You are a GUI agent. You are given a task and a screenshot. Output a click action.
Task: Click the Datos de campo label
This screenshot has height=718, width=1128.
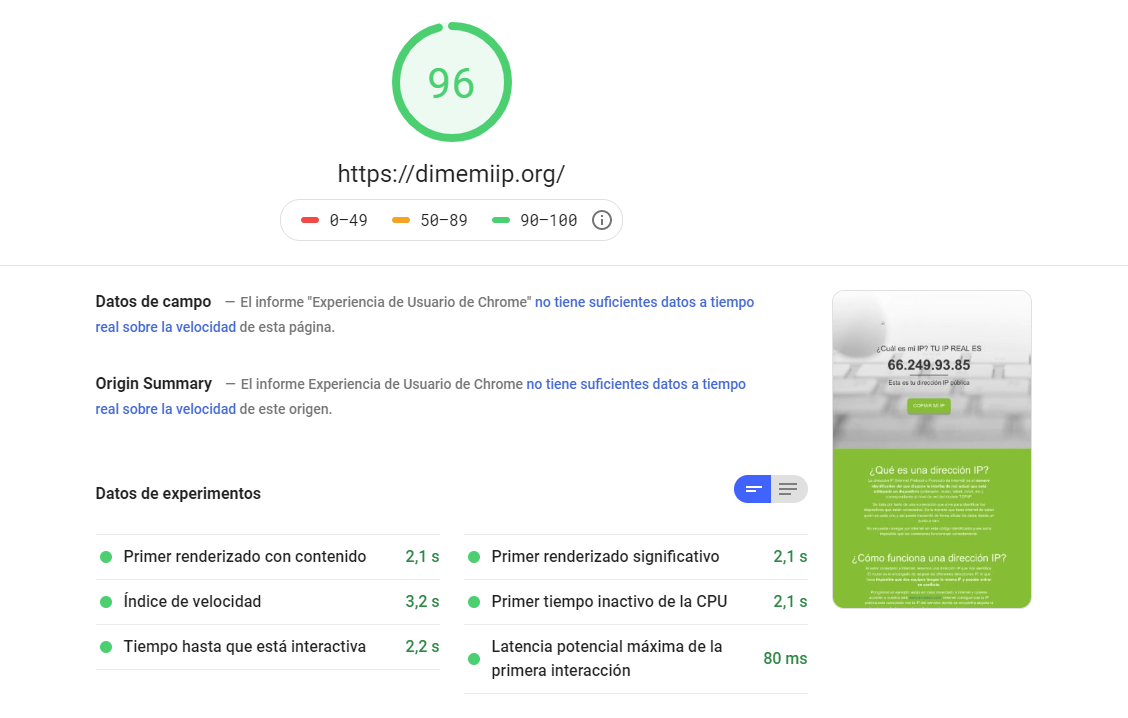pos(153,301)
